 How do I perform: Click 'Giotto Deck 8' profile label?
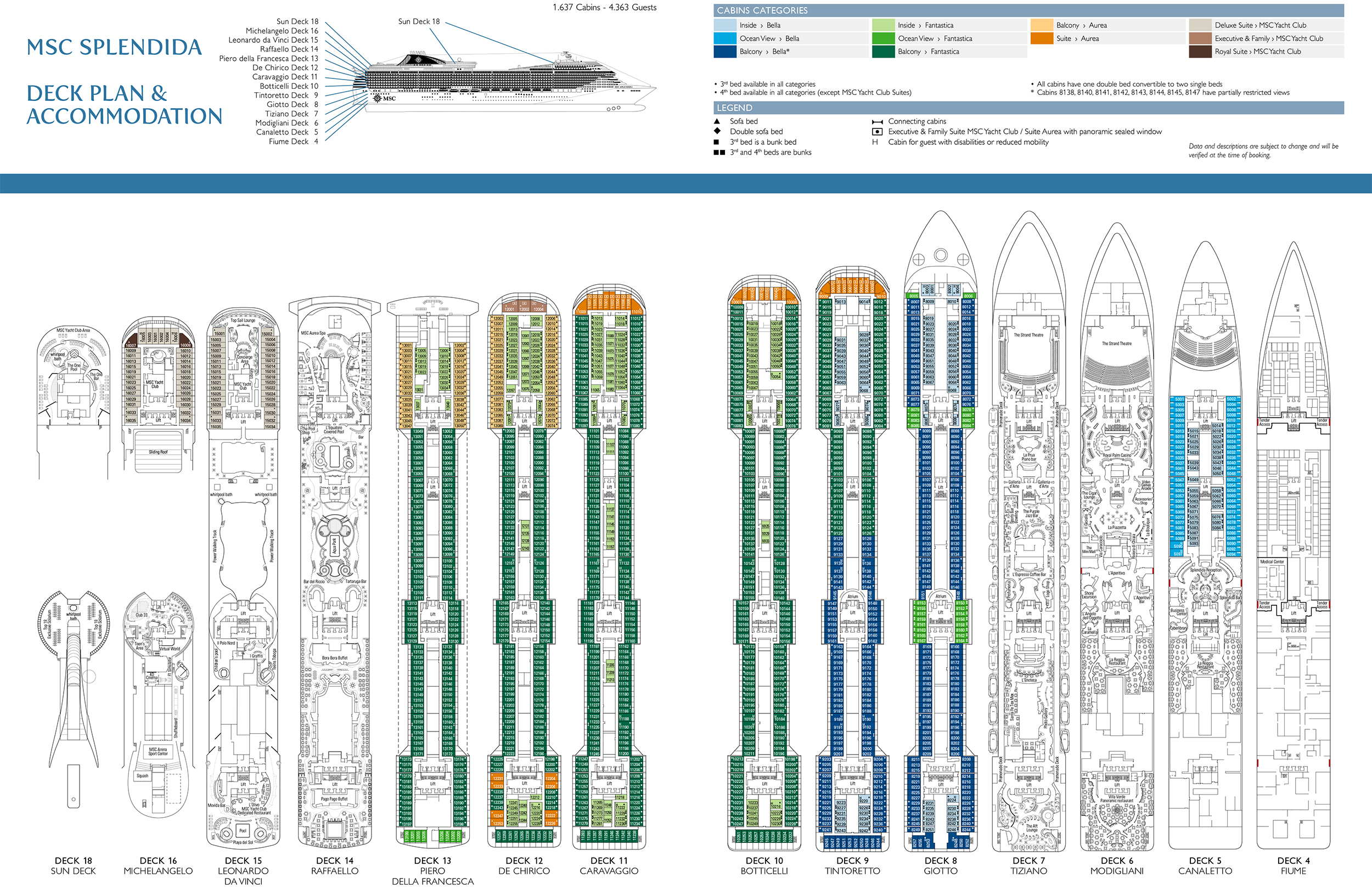click(x=292, y=104)
